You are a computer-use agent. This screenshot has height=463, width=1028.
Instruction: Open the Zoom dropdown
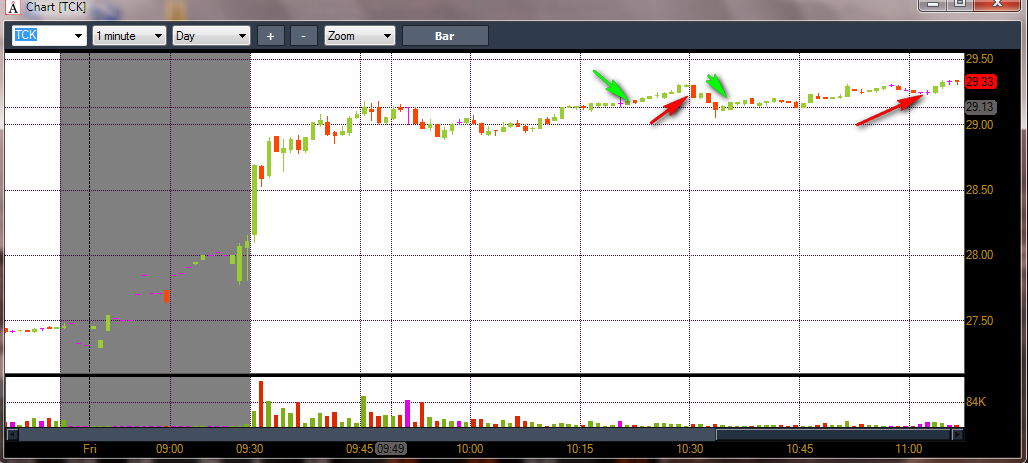[x=360, y=35]
